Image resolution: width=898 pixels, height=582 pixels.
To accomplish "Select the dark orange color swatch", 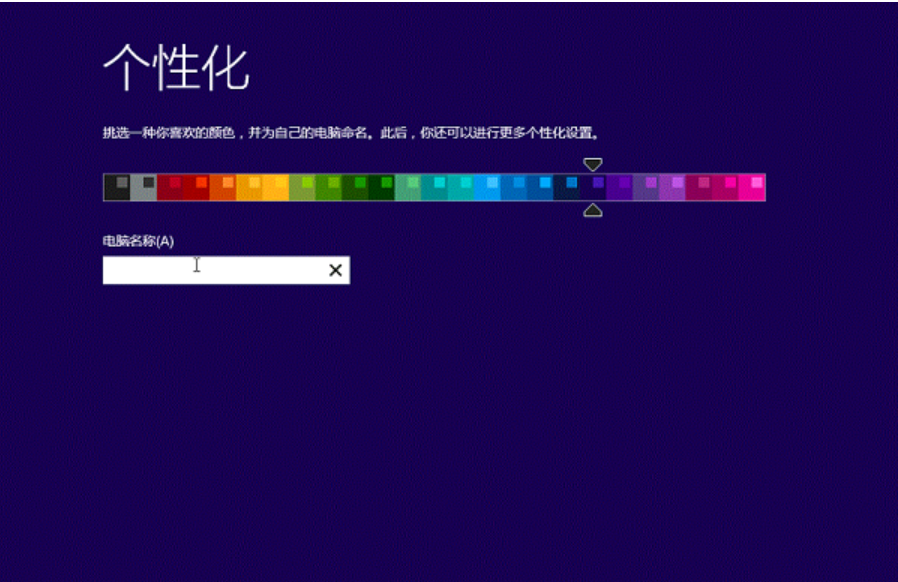I will [x=223, y=187].
